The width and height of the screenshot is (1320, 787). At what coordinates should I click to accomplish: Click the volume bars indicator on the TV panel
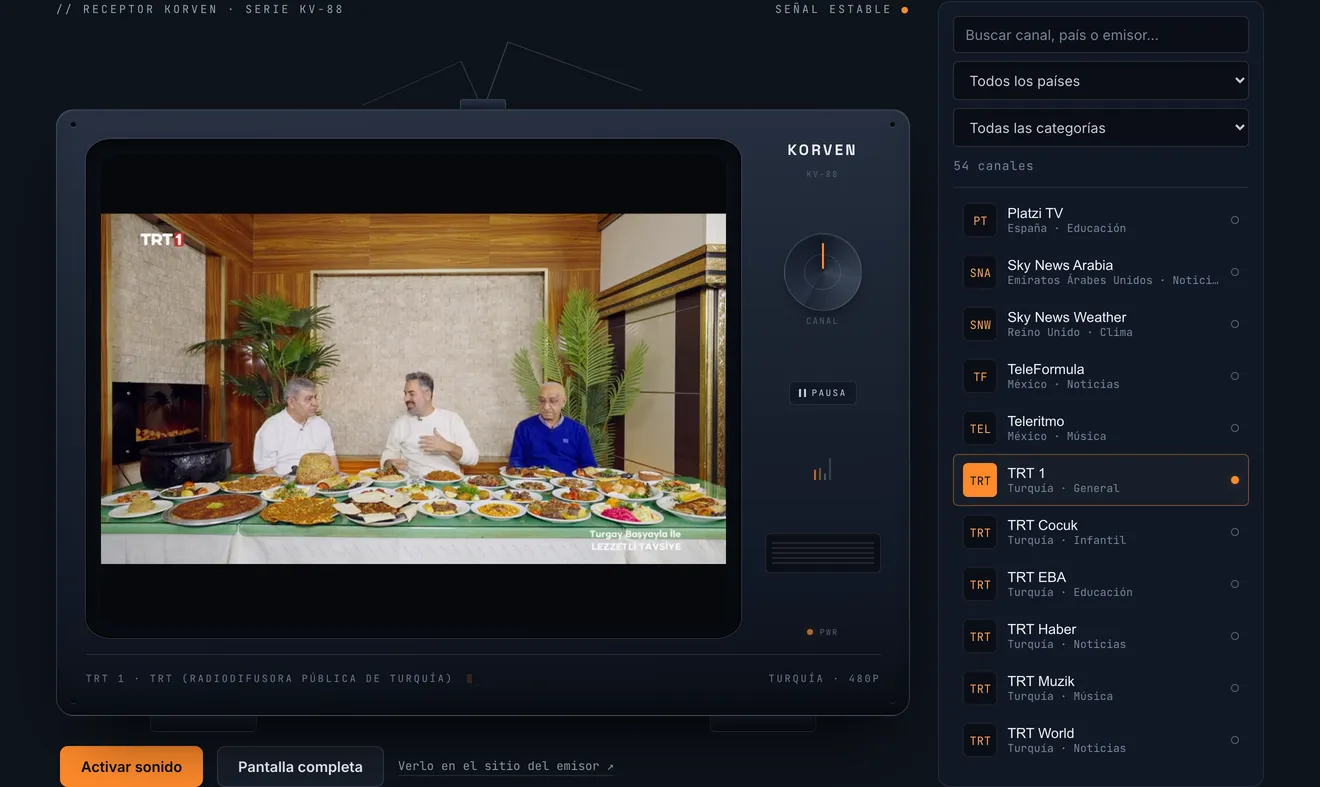tap(822, 470)
